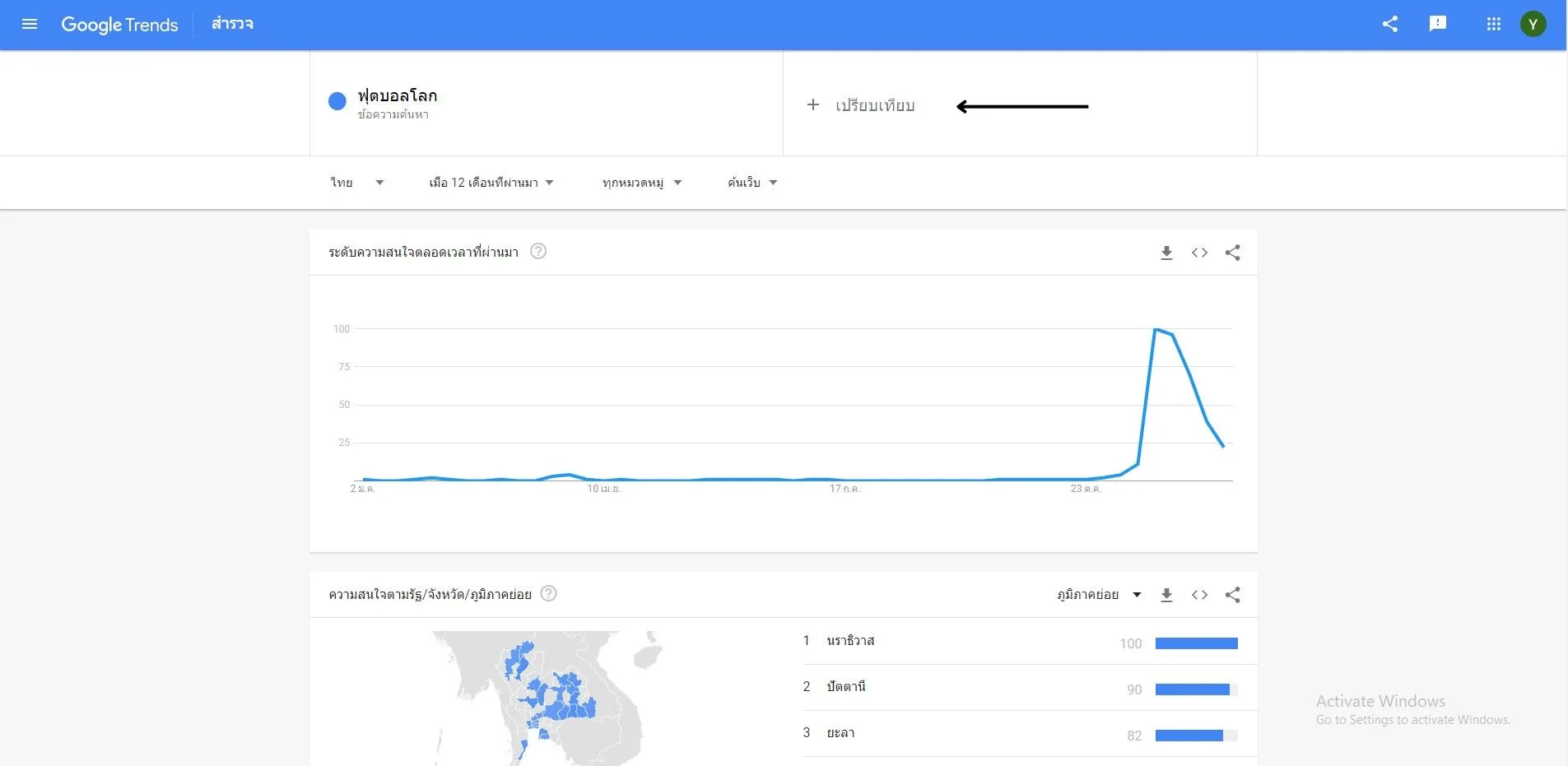The width and height of the screenshot is (1568, 766).
Task: Select the นราธิวาส region row
Action: point(851,641)
